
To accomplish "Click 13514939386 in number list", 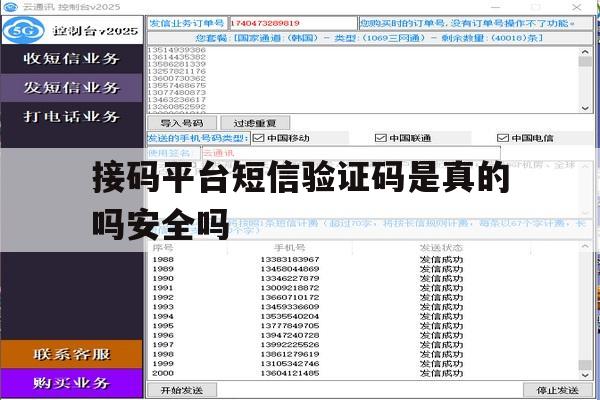I will pyautogui.click(x=177, y=50).
